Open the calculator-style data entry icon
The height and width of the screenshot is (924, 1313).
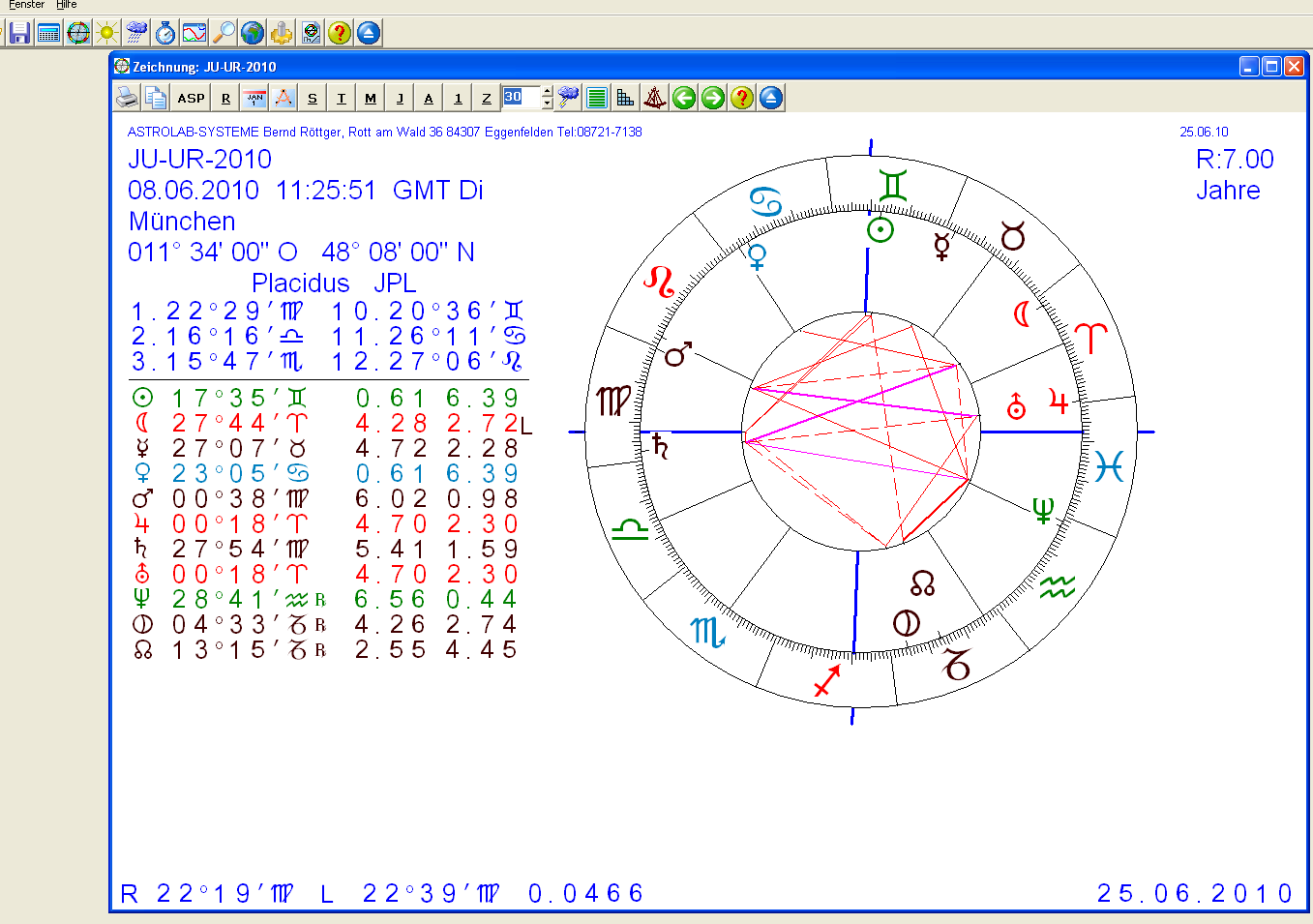click(x=49, y=33)
